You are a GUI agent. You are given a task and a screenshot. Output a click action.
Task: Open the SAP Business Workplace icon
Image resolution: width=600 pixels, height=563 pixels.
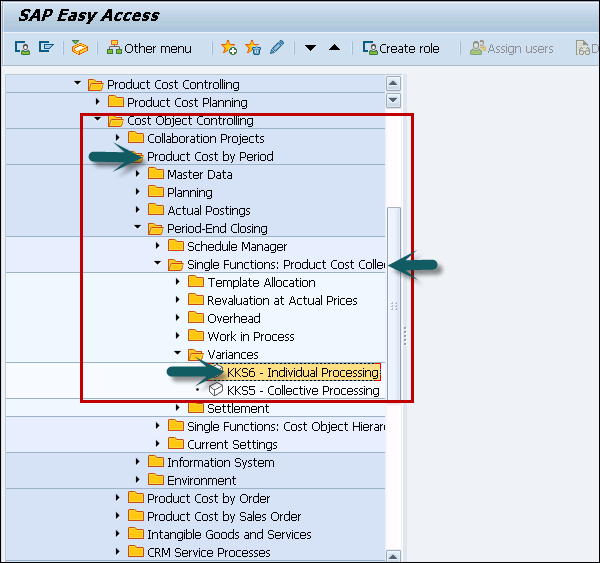click(80, 48)
